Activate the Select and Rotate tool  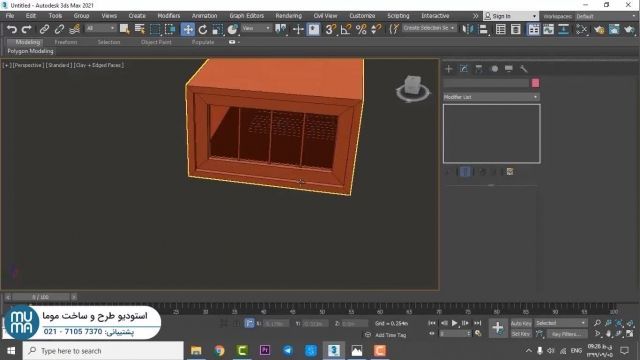click(203, 29)
